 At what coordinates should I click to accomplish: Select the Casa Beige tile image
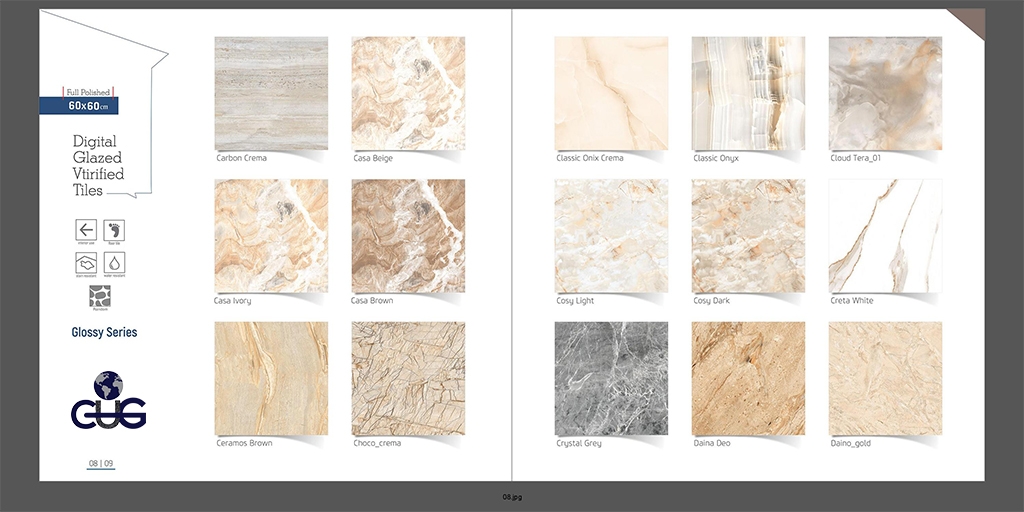click(408, 93)
